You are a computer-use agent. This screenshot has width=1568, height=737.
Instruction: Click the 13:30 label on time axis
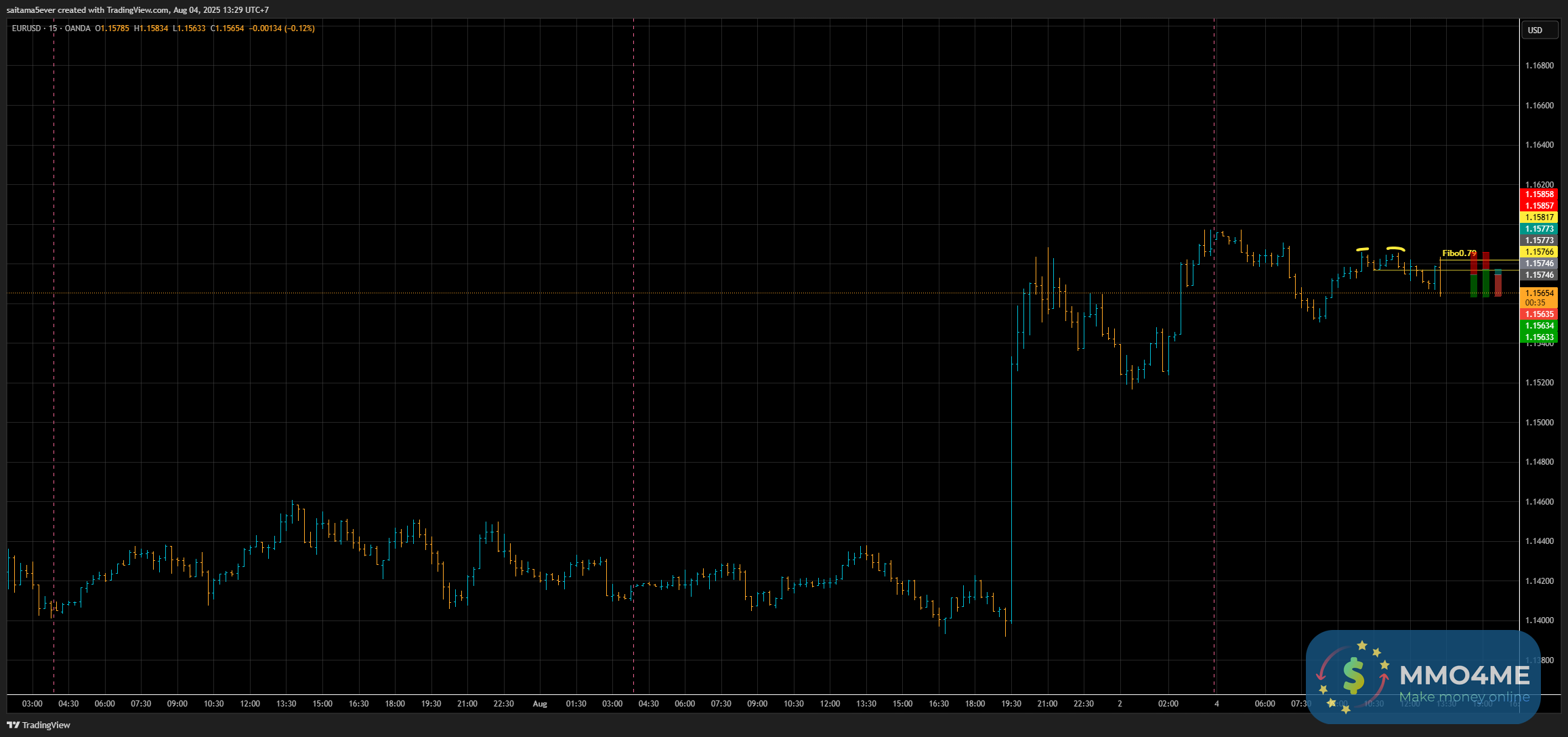point(286,704)
